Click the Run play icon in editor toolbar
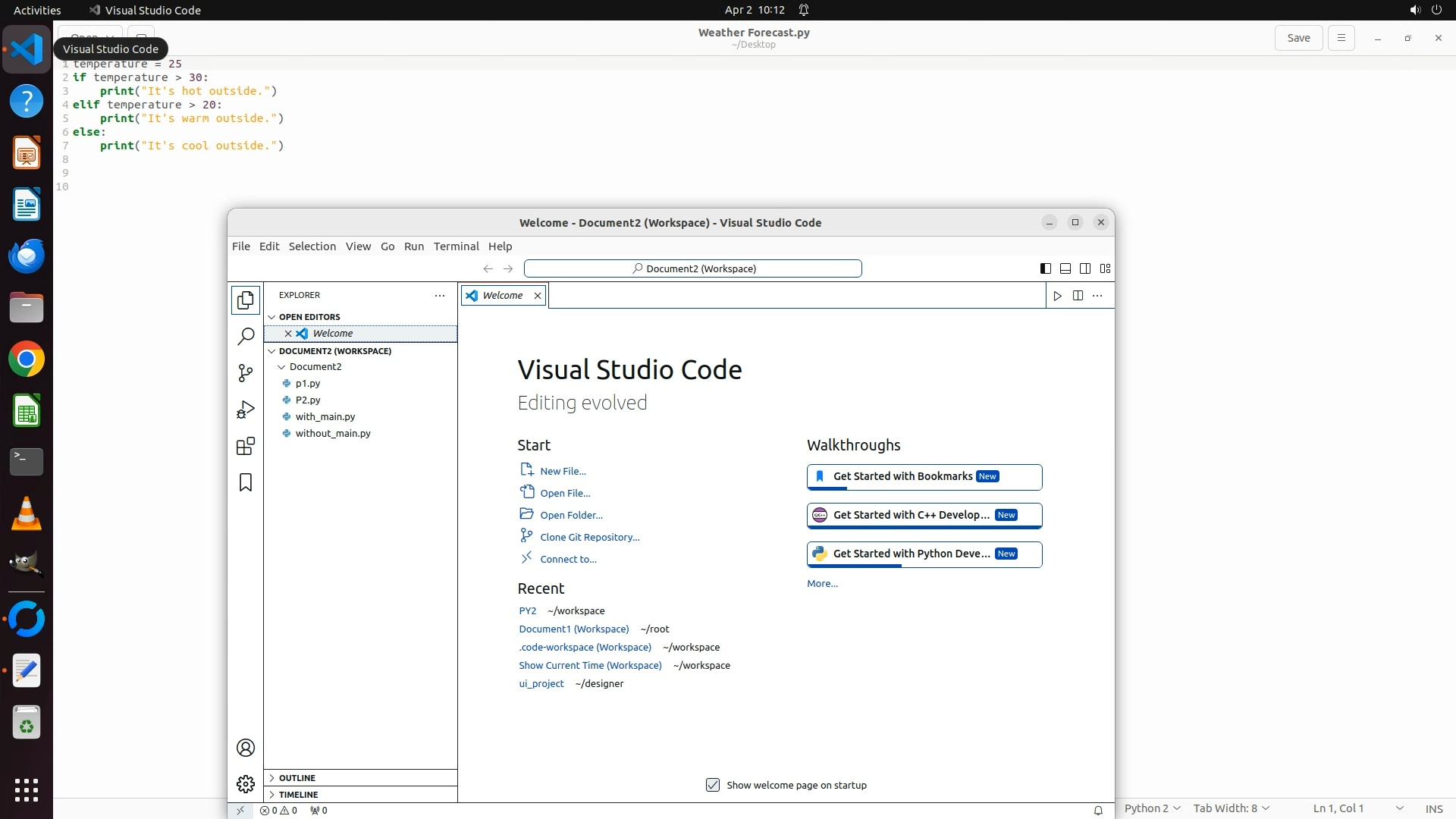Screen dimensions: 1456x819 point(1057,296)
